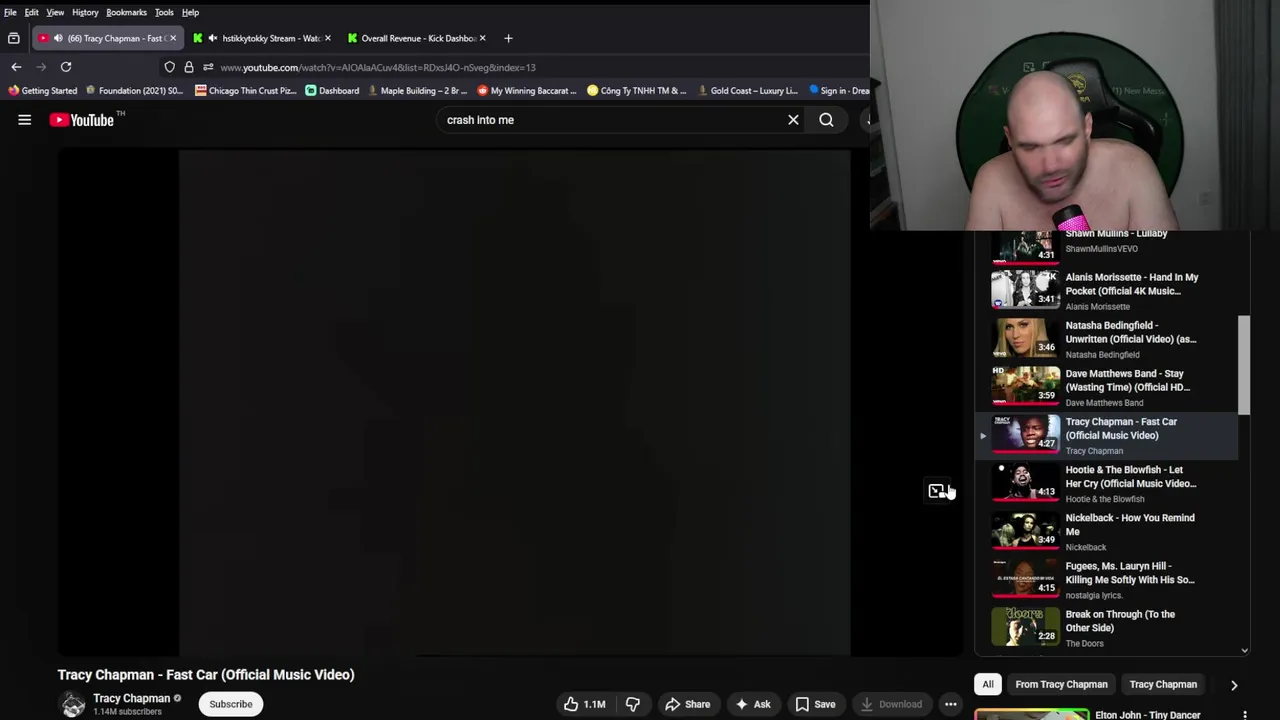This screenshot has width=1280, height=720.
Task: Click the Tracy Chapman channel avatar
Action: pyautogui.click(x=73, y=704)
